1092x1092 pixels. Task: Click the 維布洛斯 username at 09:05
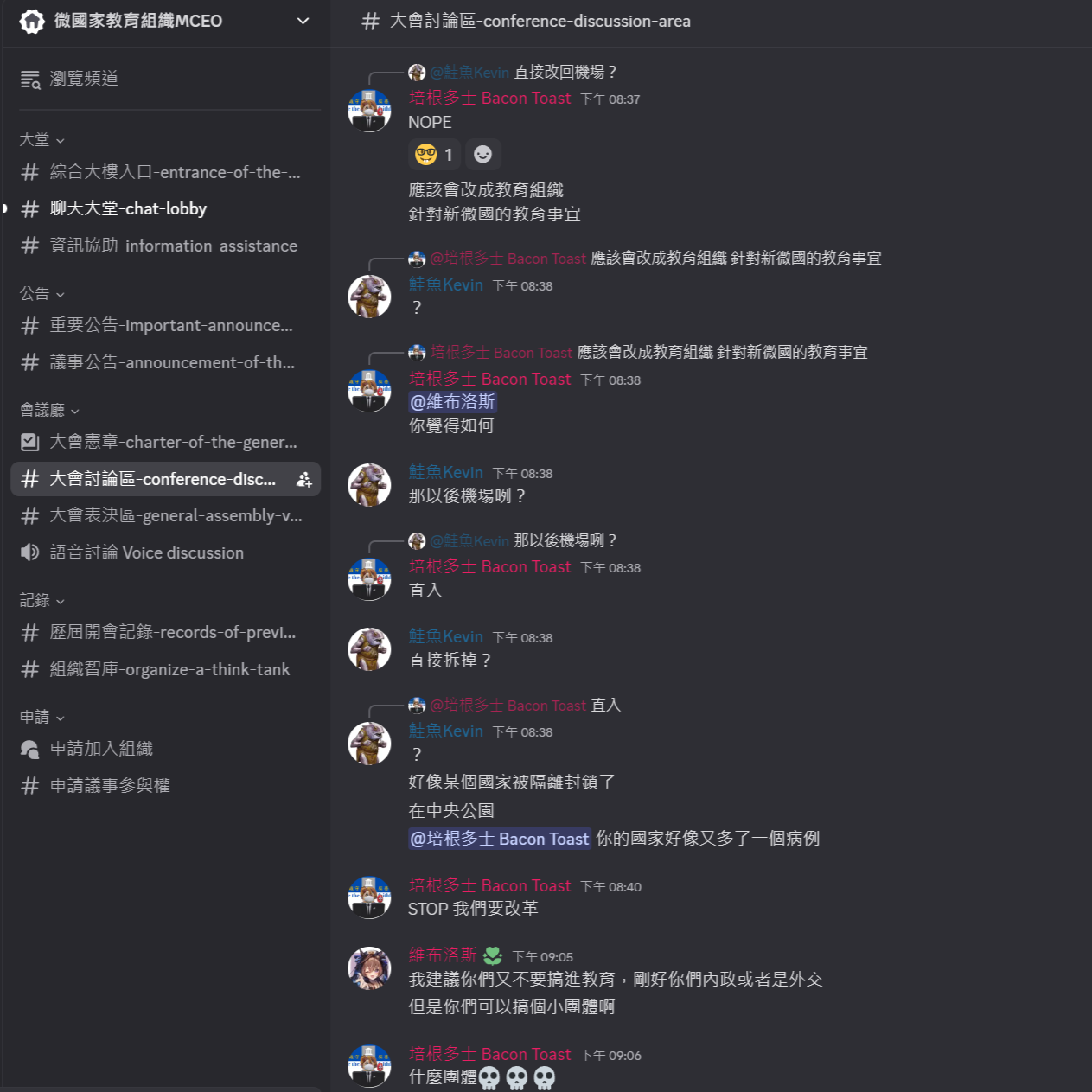[x=443, y=955]
